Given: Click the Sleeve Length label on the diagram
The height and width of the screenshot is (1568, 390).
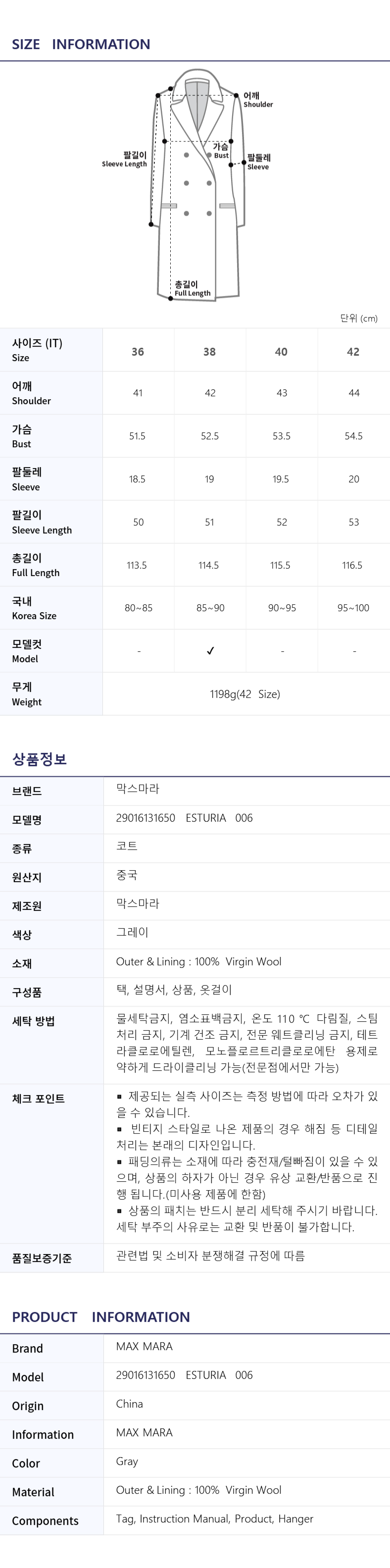Looking at the screenshot, I should coord(125,159).
